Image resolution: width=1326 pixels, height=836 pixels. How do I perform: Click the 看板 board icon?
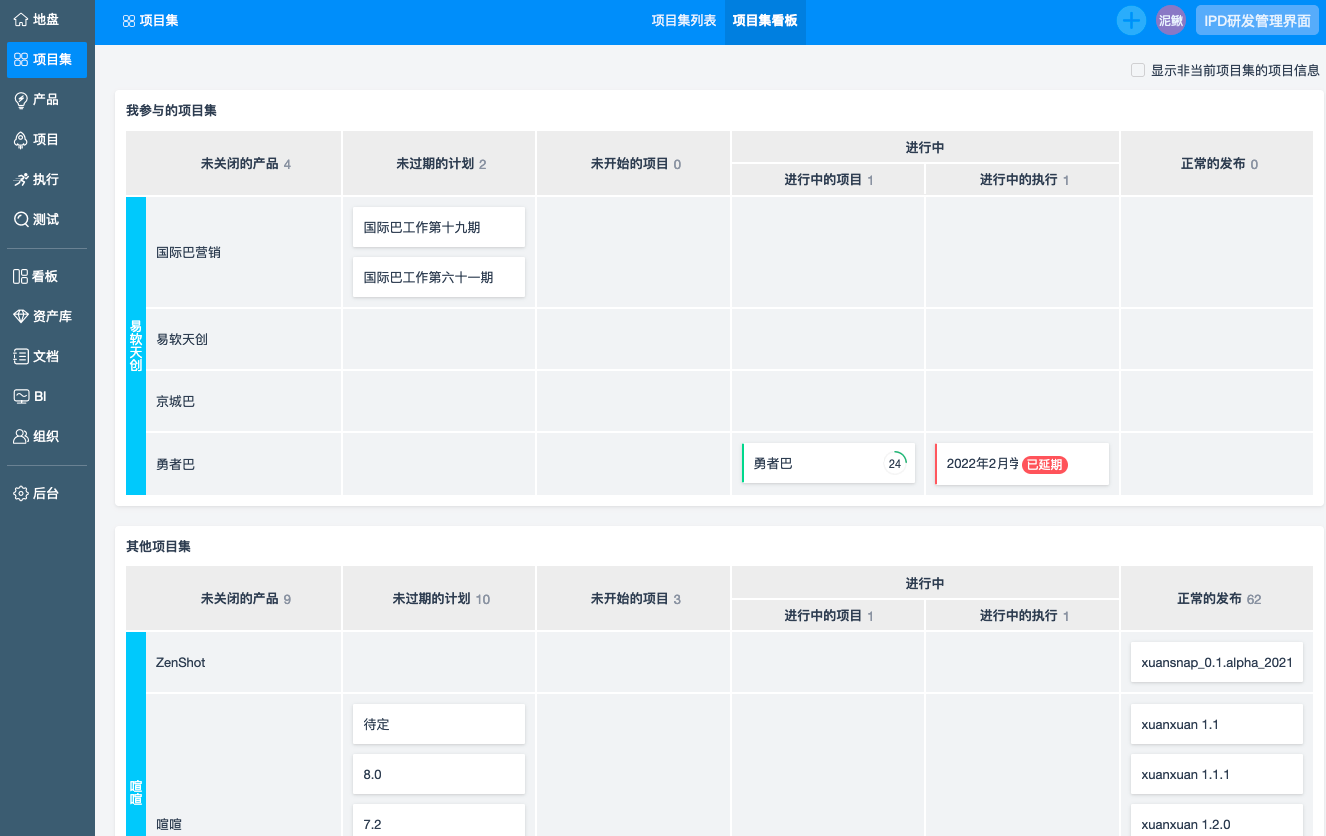click(21, 276)
